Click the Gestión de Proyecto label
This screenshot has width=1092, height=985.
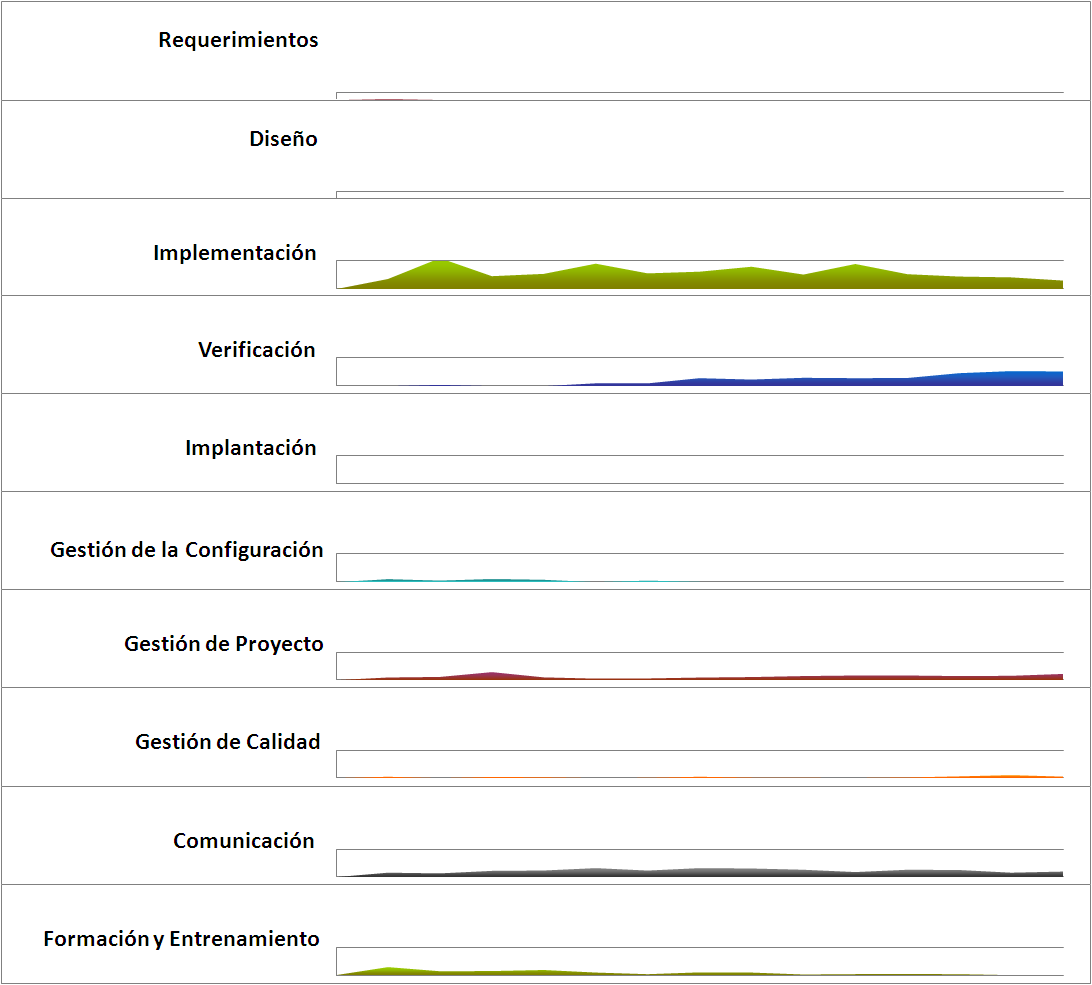[223, 644]
